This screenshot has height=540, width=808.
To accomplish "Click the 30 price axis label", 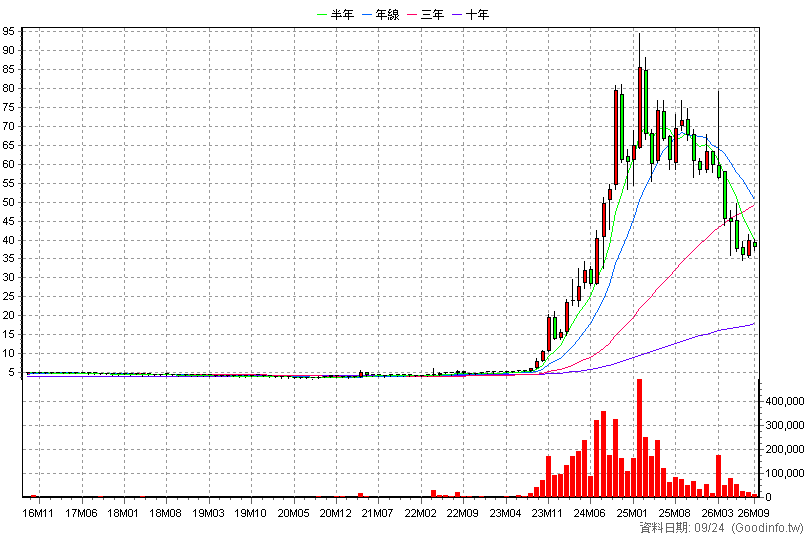I will click(9, 278).
